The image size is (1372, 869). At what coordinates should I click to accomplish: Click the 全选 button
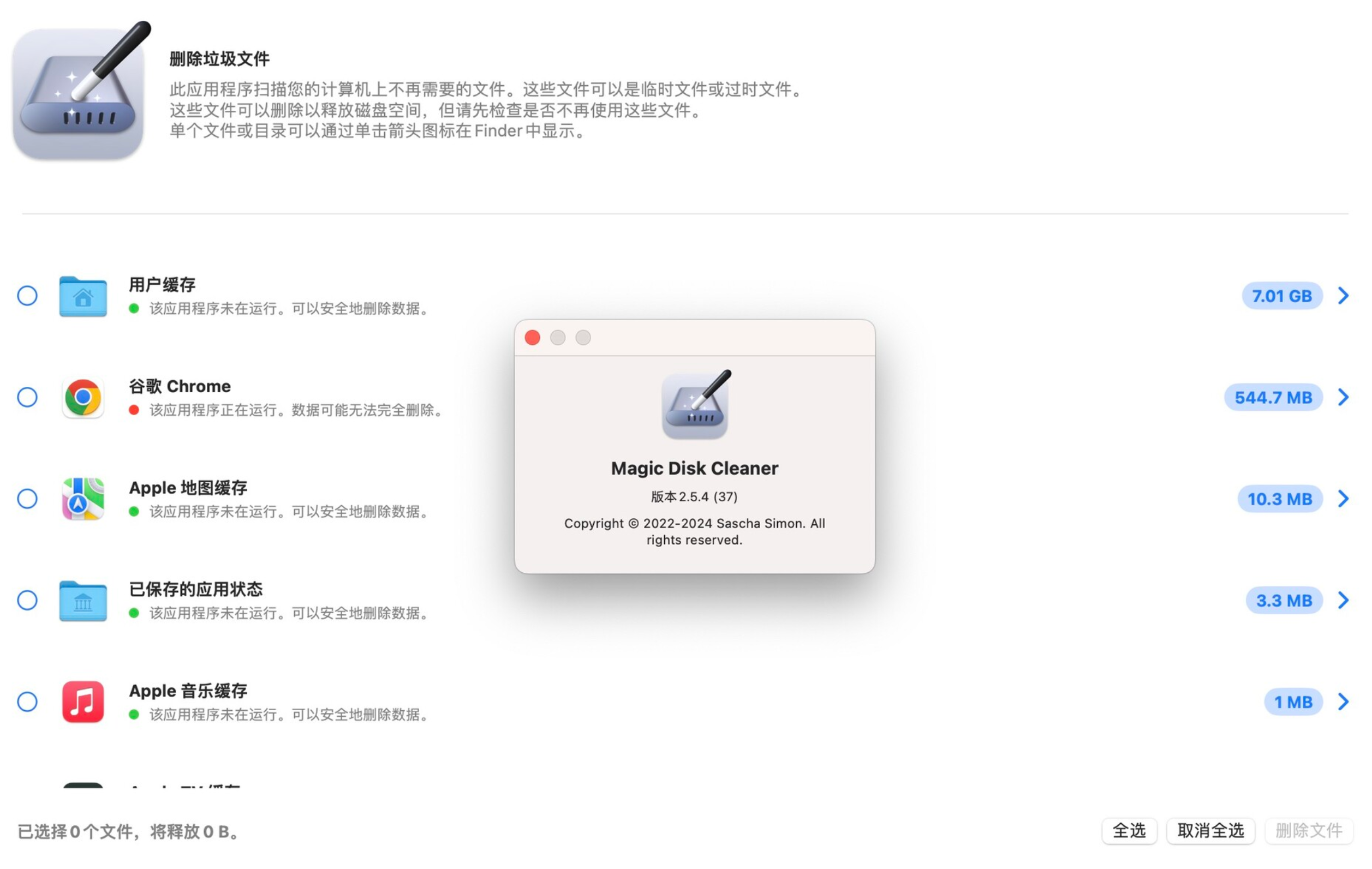tap(1129, 831)
